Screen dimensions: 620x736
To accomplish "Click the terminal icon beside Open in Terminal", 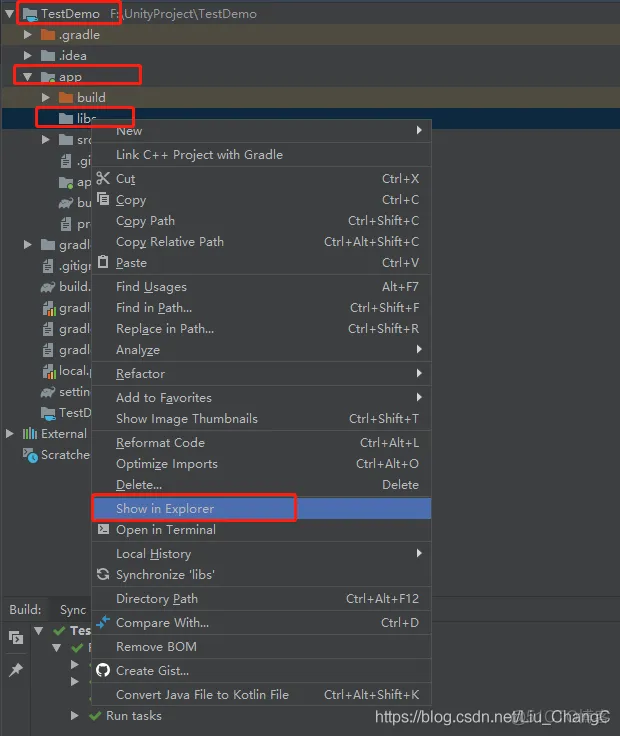I will 103,529.
